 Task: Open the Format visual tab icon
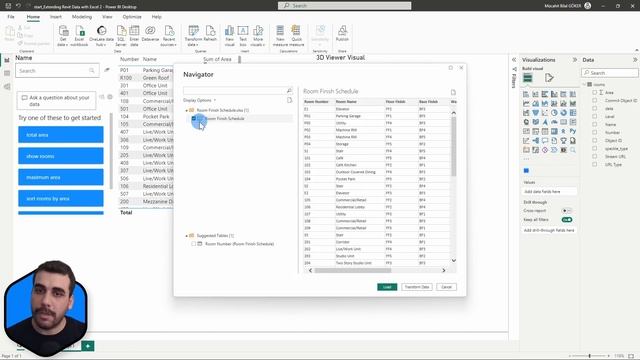549,78
